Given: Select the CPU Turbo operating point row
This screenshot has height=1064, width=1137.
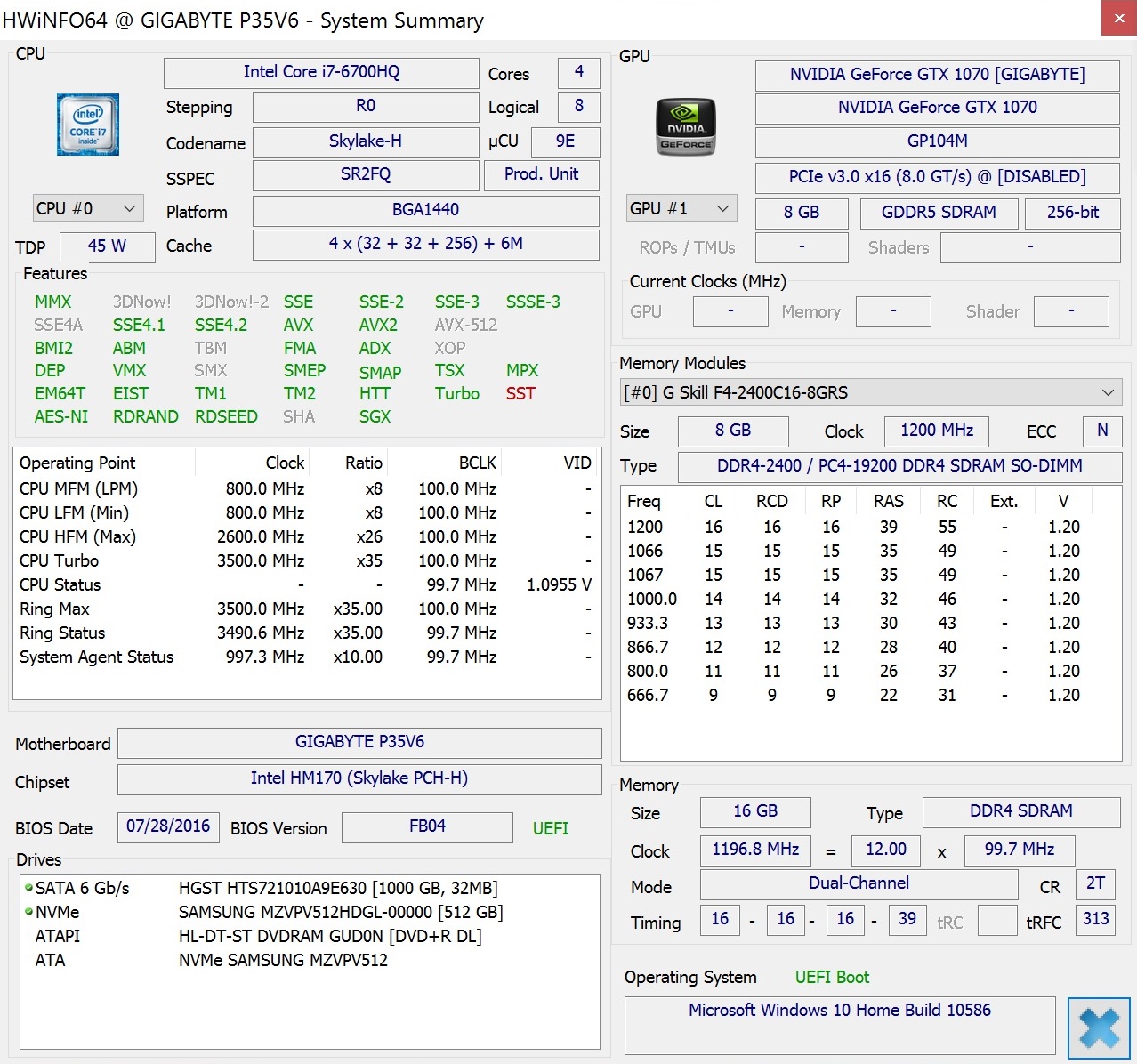Looking at the screenshot, I should 306,560.
